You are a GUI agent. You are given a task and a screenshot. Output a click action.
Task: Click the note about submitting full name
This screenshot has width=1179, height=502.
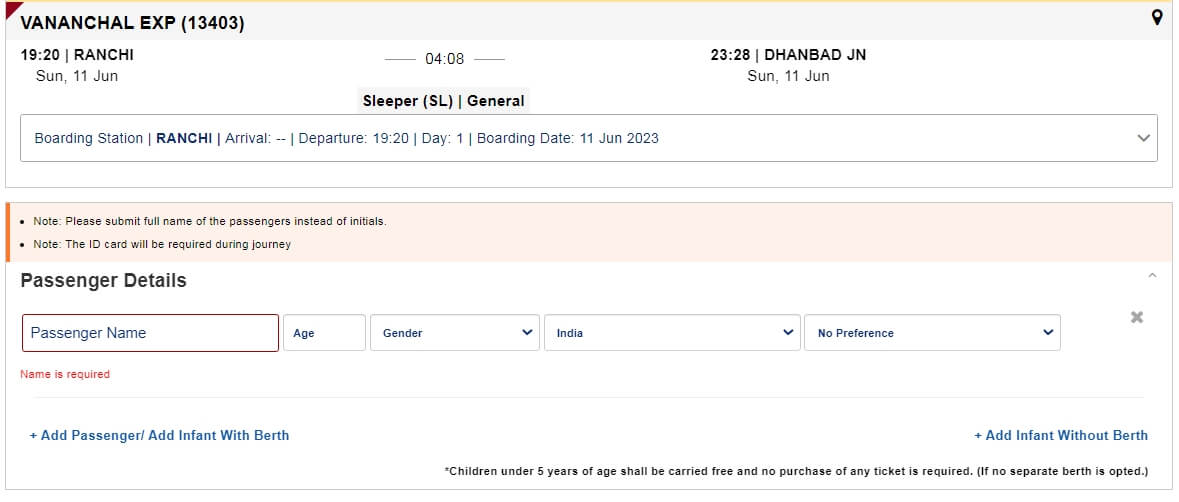[210, 222]
